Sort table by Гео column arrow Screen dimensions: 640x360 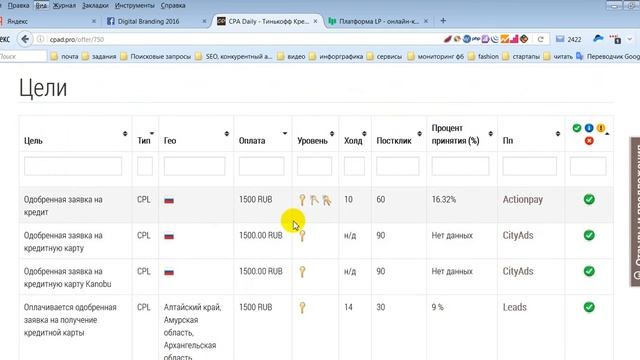(227, 133)
